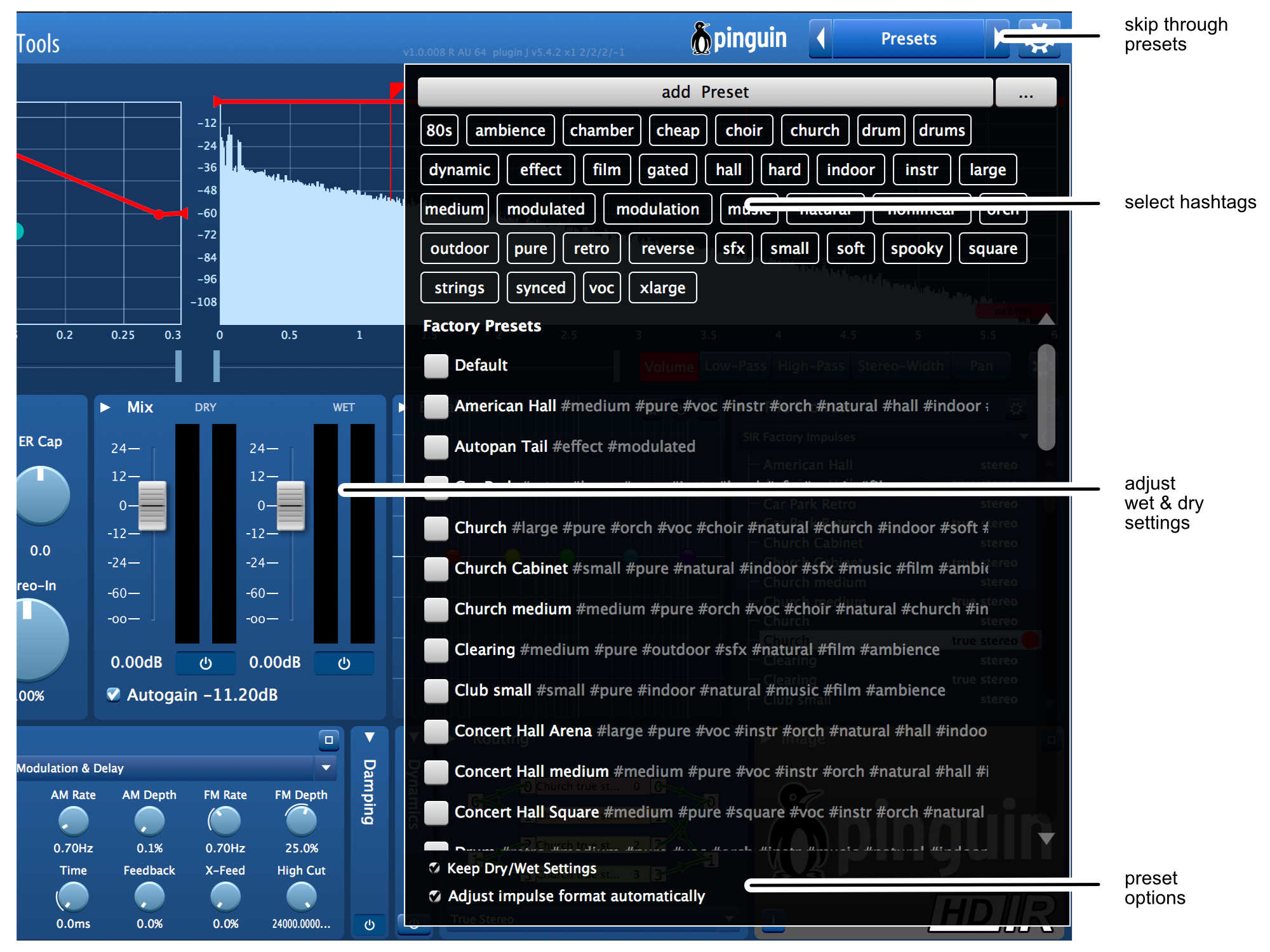
Task: Go to the previous preset using left arrow
Action: (820, 39)
